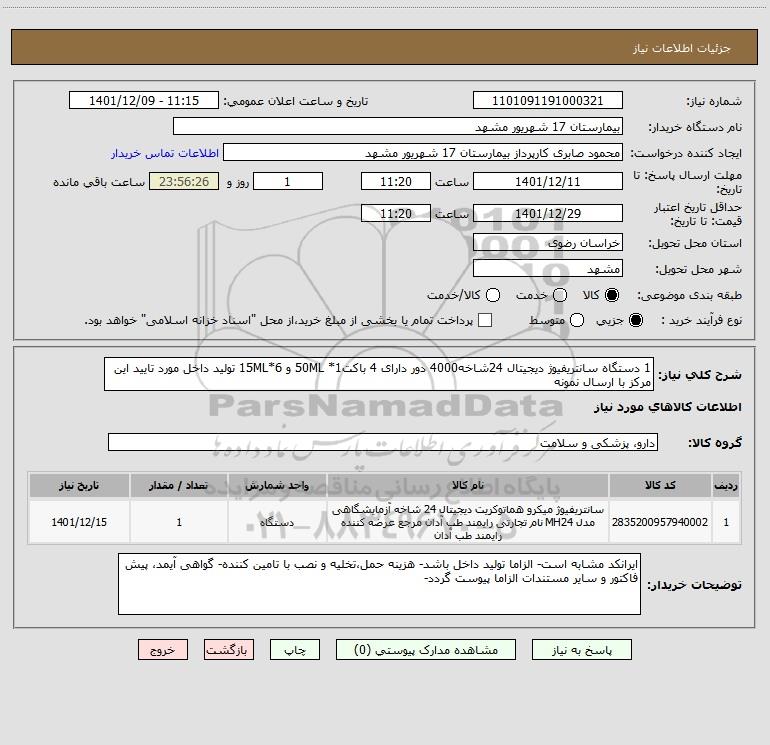Click the پاسخ به نیاز button

(581, 650)
